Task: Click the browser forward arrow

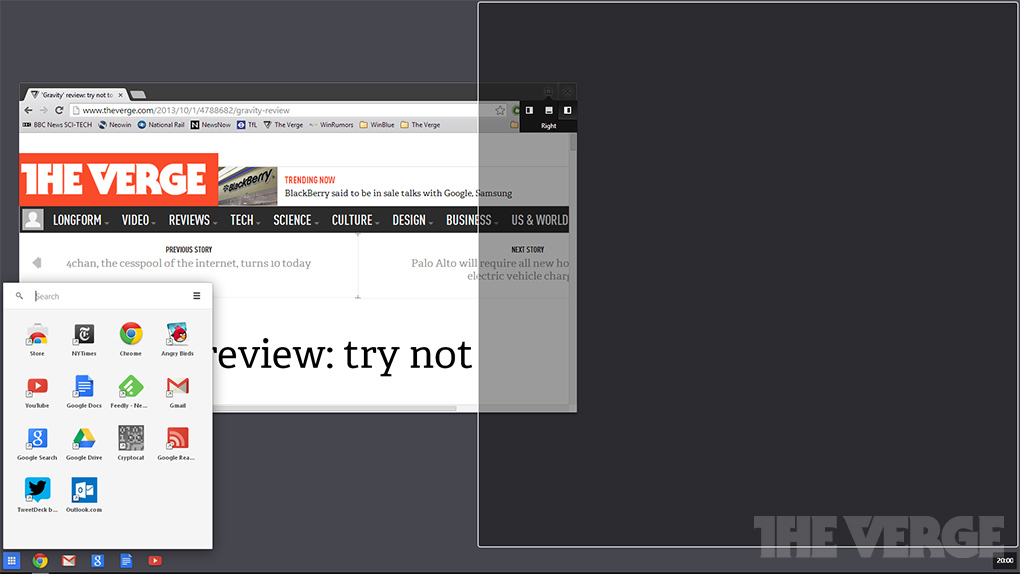Action: pyautogui.click(x=44, y=111)
